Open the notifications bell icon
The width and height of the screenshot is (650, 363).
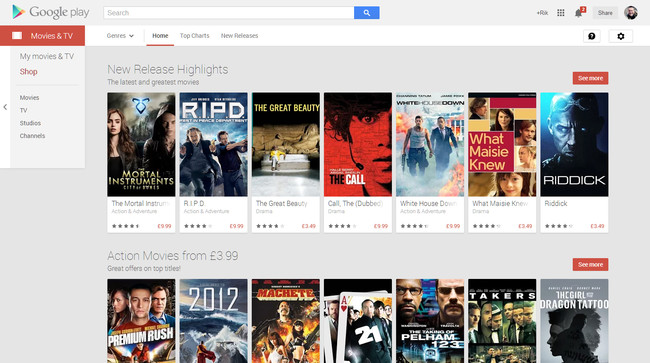pos(579,13)
